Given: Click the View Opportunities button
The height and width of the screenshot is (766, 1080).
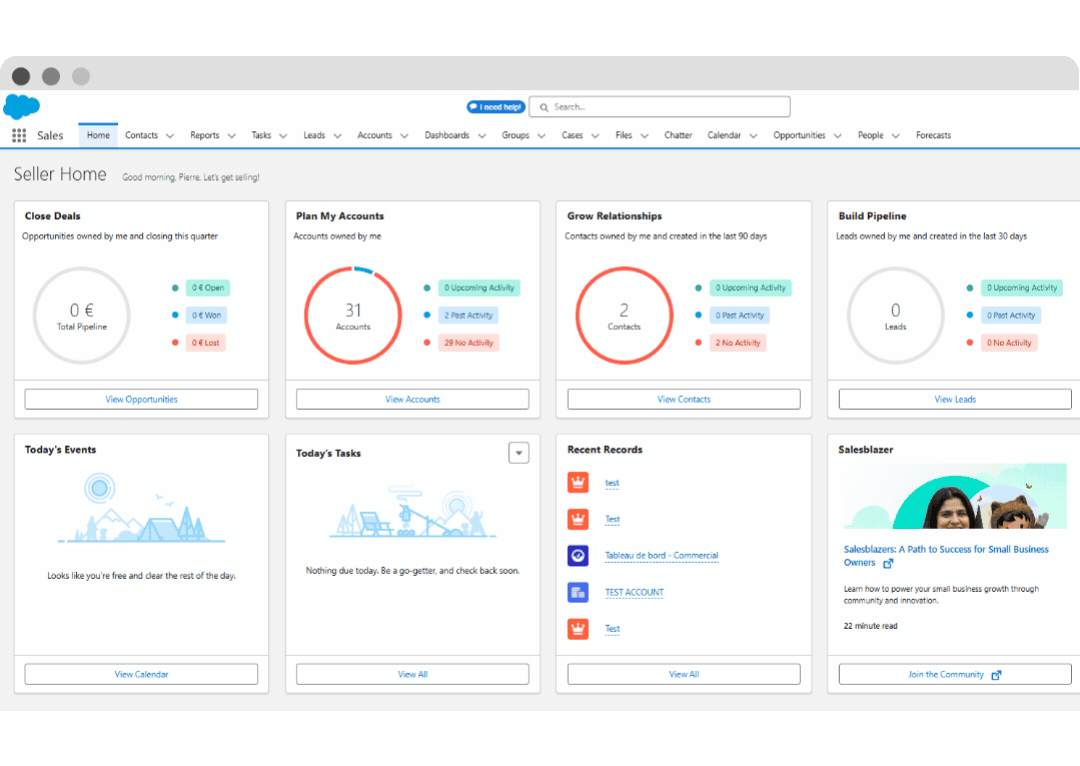Looking at the screenshot, I should coord(141,399).
